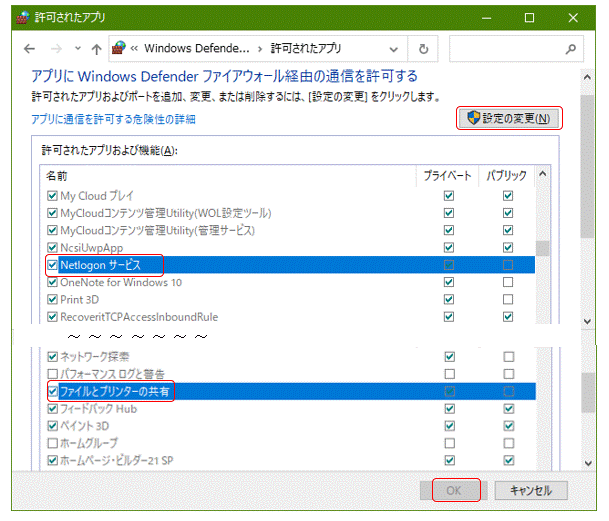
Task: Click title bar firewall app icon
Action: coord(23,17)
